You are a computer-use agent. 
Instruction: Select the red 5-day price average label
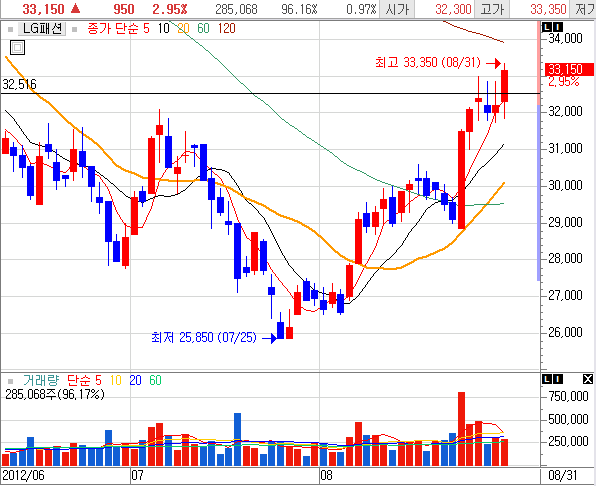pyautogui.click(x=146, y=28)
